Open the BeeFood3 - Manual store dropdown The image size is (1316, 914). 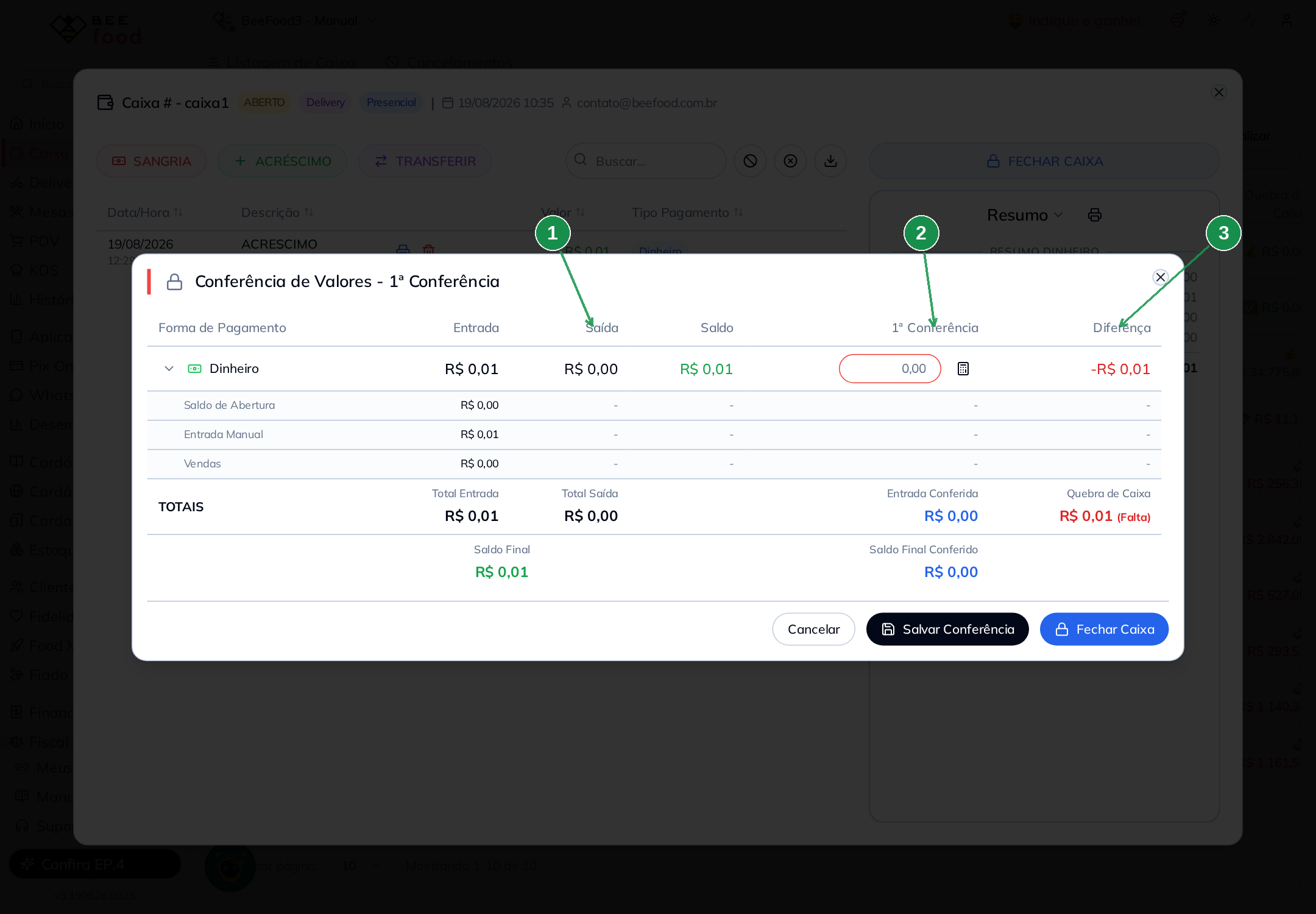pos(295,21)
